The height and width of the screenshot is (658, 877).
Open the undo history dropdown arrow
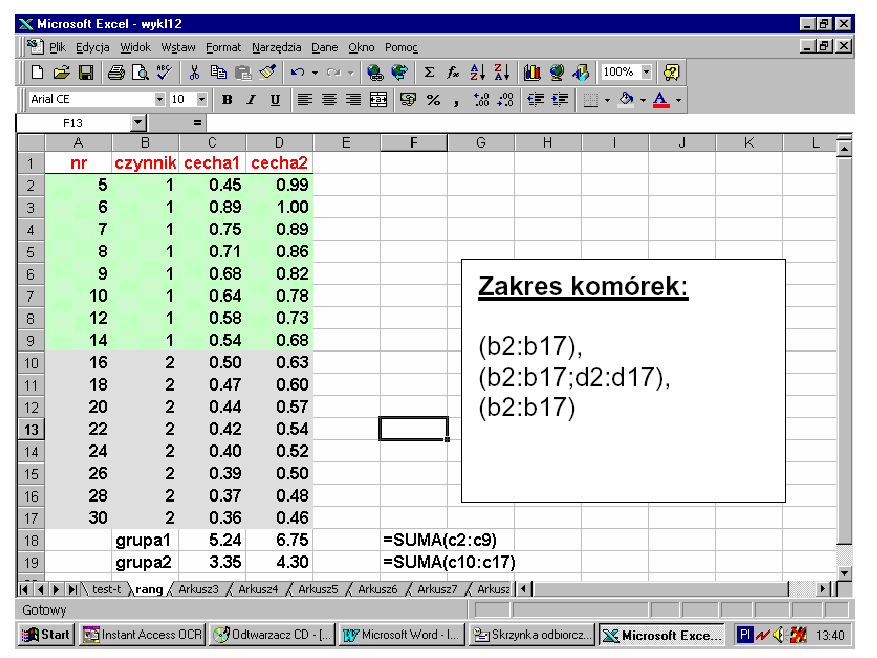click(x=315, y=73)
